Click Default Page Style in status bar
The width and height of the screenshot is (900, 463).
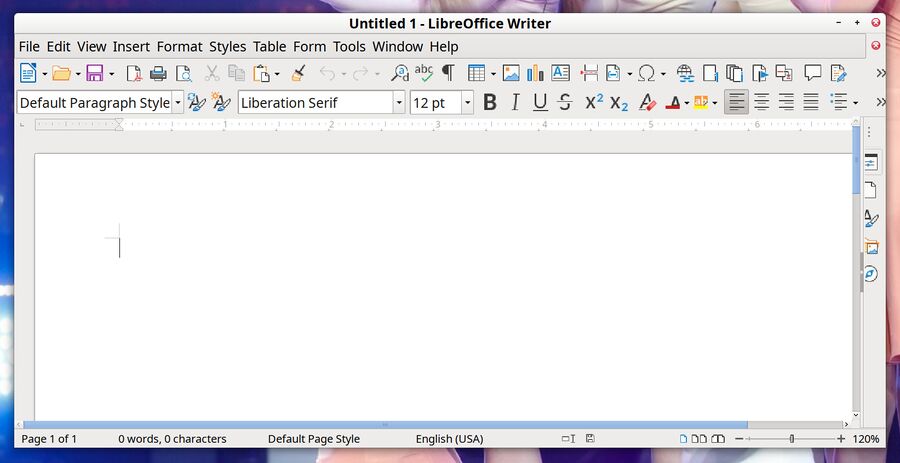(313, 439)
